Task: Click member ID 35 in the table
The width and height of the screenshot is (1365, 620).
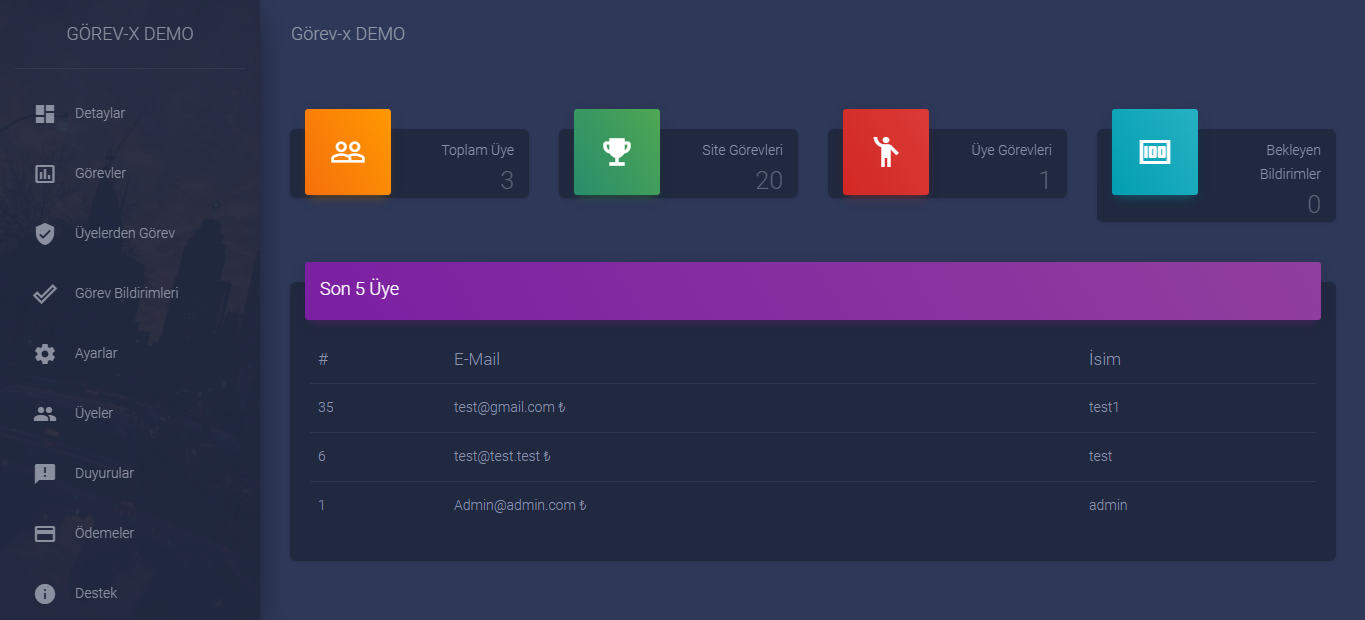Action: coord(326,408)
